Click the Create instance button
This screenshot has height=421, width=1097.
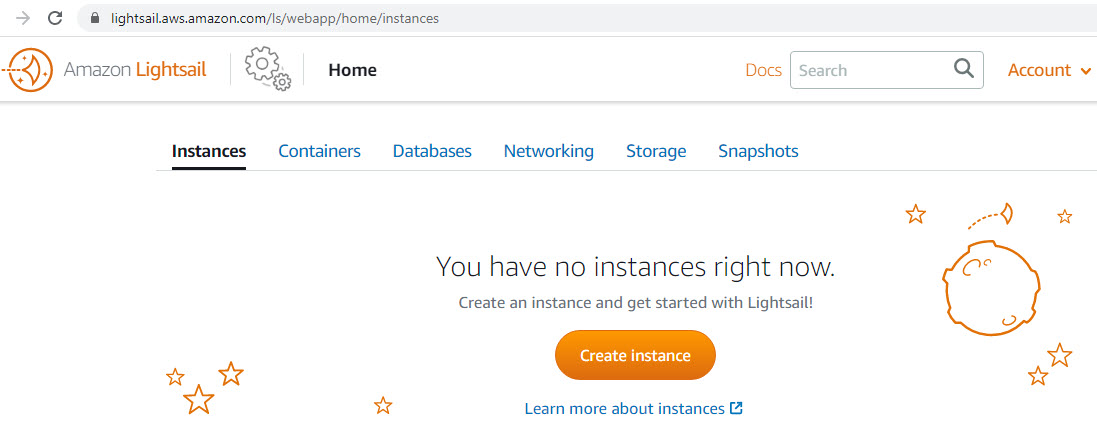[635, 355]
